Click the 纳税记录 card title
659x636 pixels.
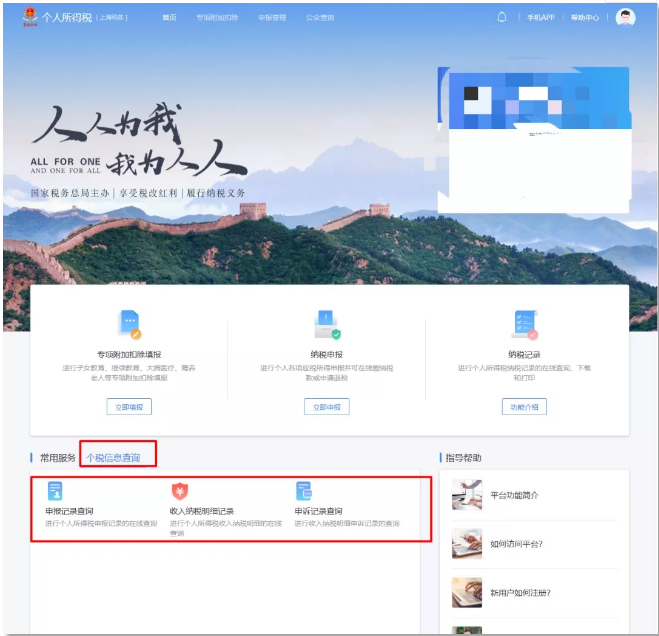524,354
